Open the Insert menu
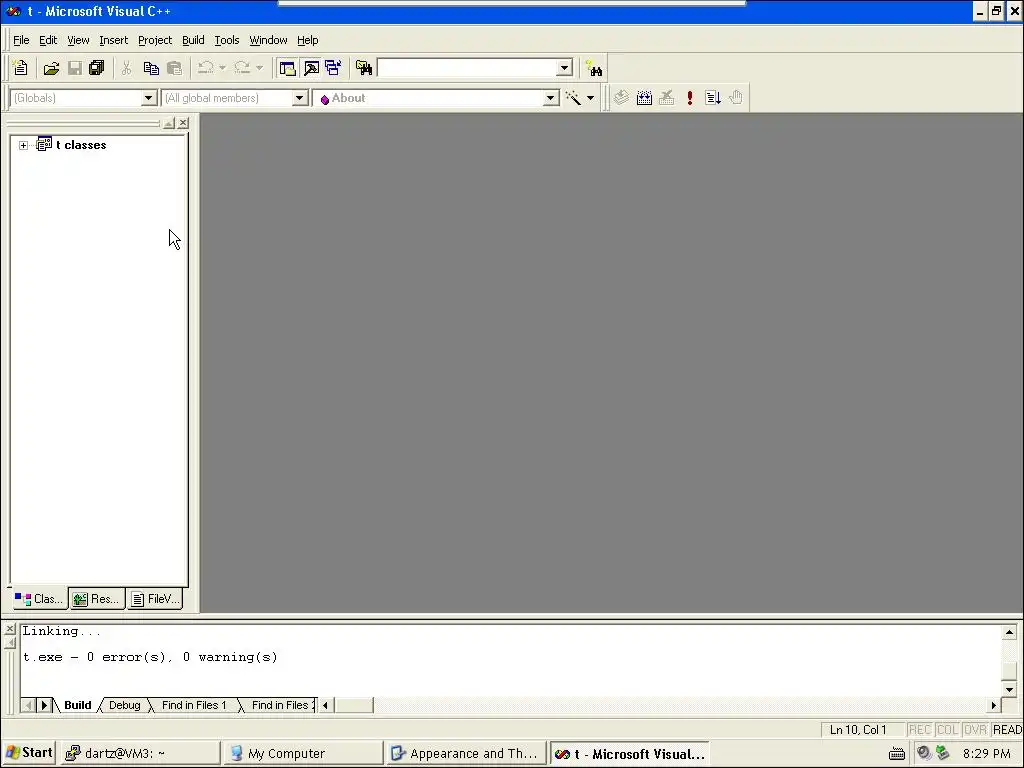Screen dimensions: 1024x768 click(114, 40)
